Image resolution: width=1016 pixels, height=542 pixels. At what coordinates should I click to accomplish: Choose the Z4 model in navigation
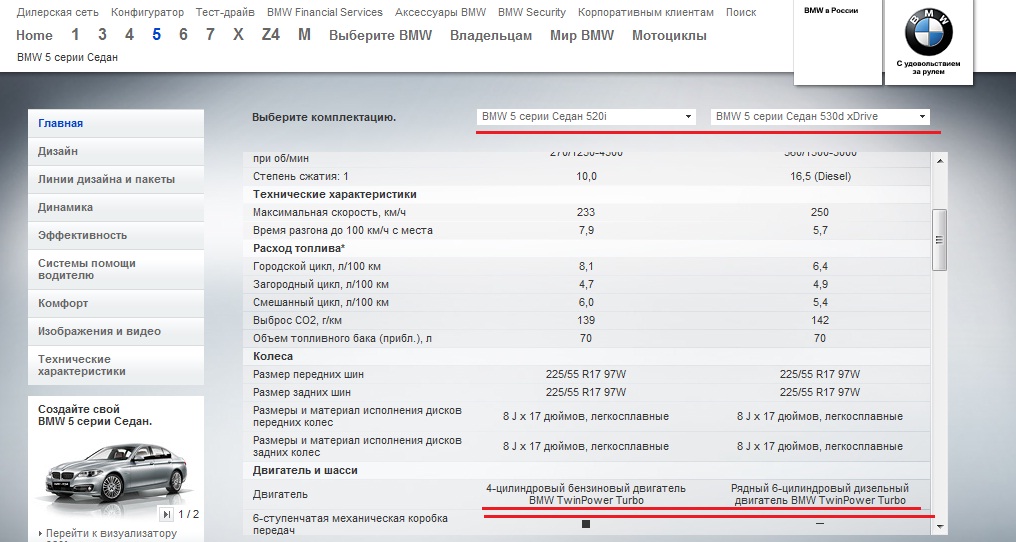271,35
